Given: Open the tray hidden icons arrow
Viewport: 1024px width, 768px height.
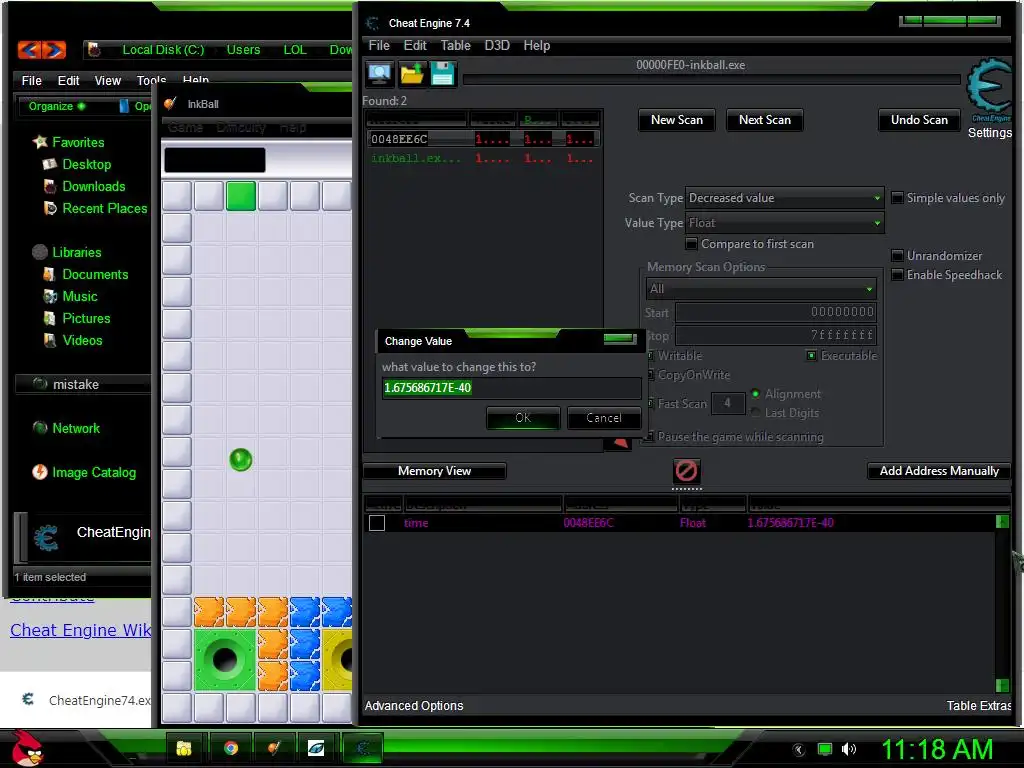Looking at the screenshot, I should point(799,750).
